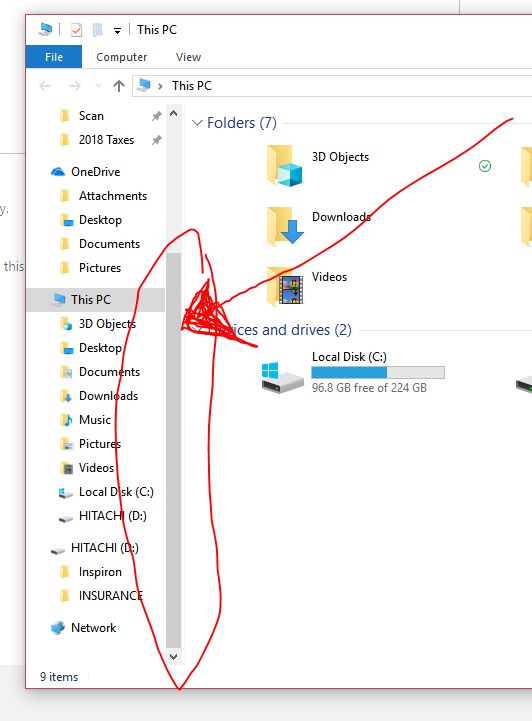Open recent locations dropdown arrow
The image size is (532, 721).
tap(98, 86)
